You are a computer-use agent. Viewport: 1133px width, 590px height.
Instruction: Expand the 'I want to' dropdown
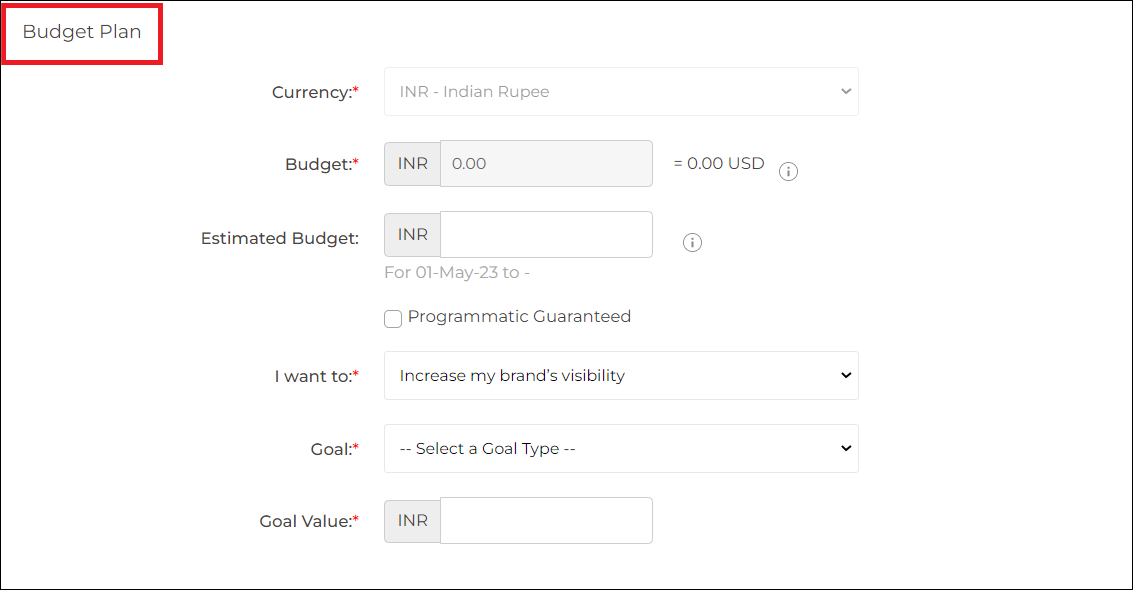(x=621, y=376)
